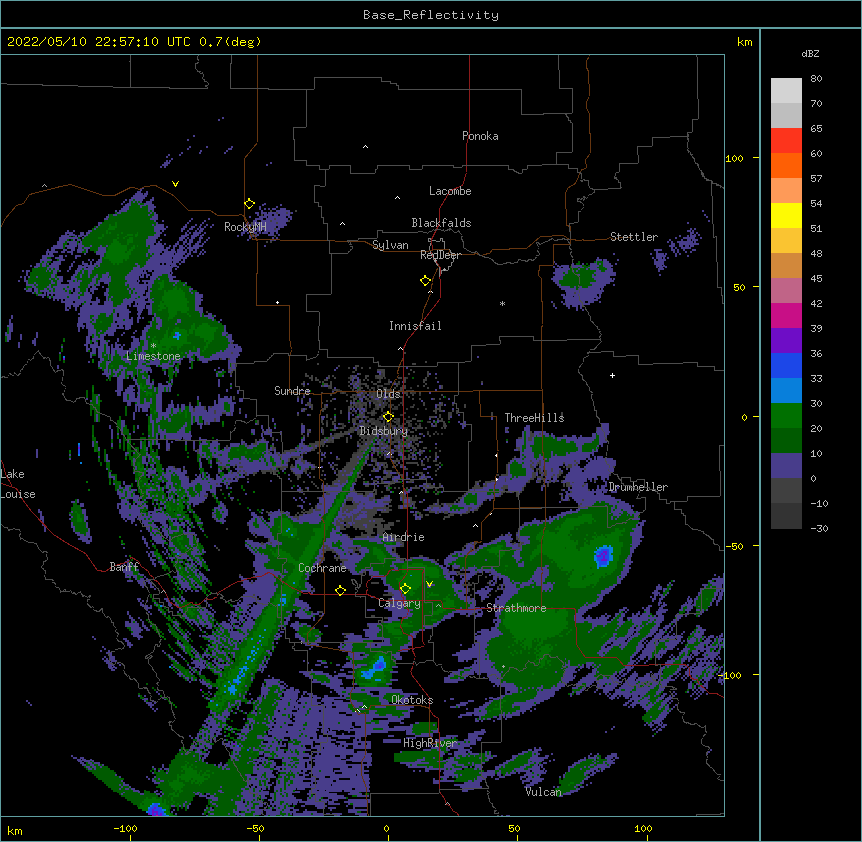Click the Base_Reflectivity title text
The image size is (862, 842).
click(430, 15)
